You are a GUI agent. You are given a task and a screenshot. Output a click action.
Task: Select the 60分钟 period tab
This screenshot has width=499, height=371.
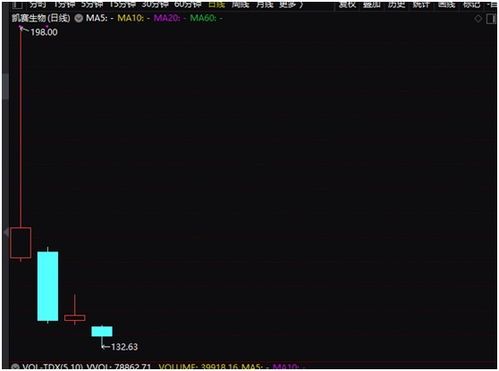click(x=188, y=5)
